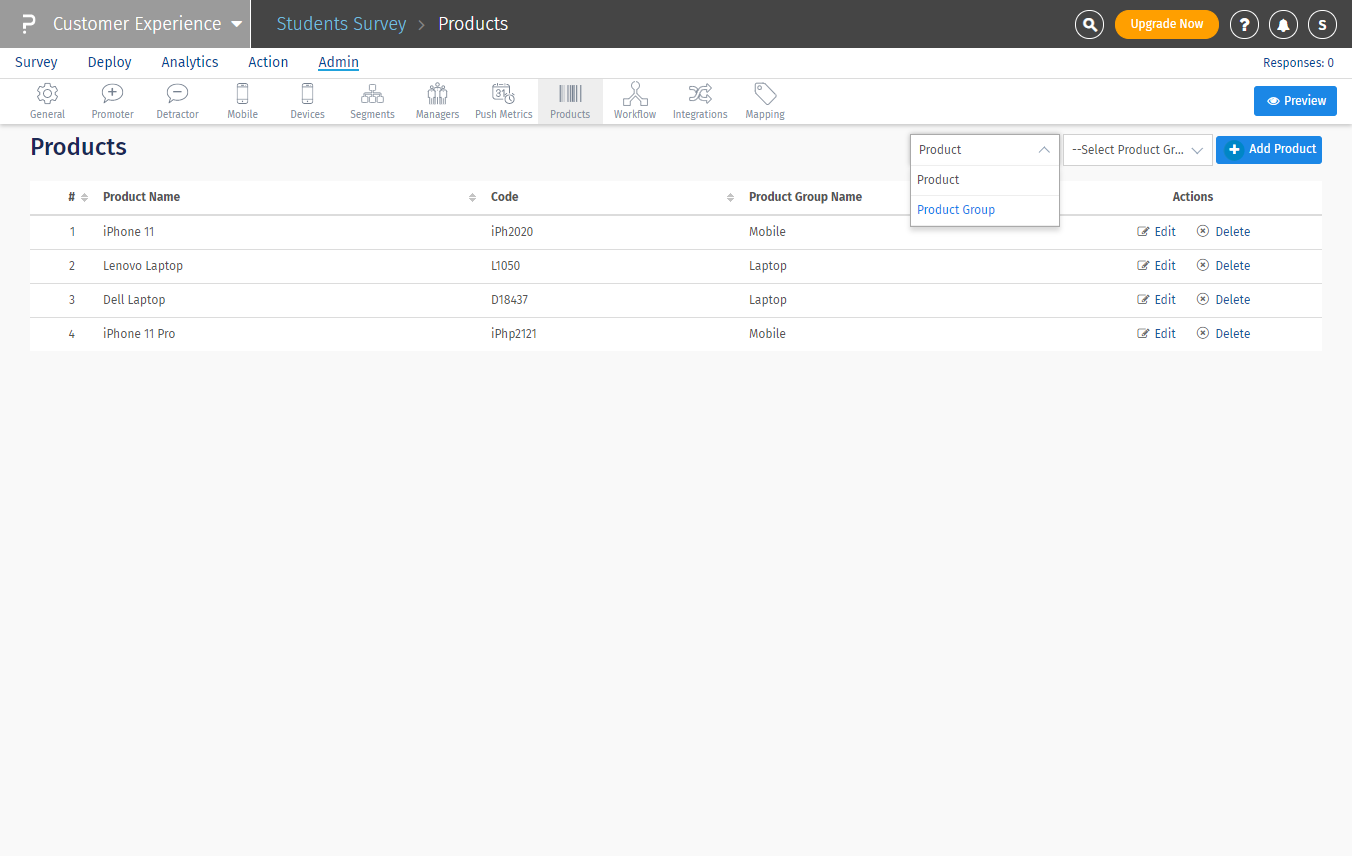Expand the Select Product Group dropdown
The width and height of the screenshot is (1352, 856).
coord(1137,150)
